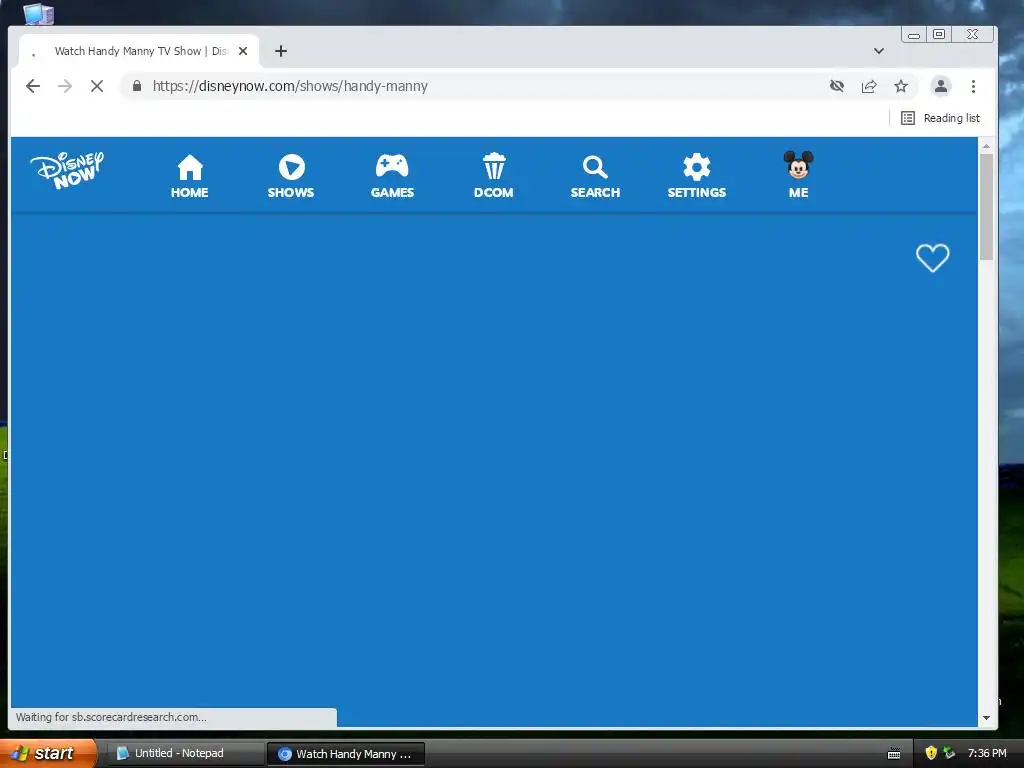
Task: Open the Chrome three-dot menu
Action: coord(973,86)
